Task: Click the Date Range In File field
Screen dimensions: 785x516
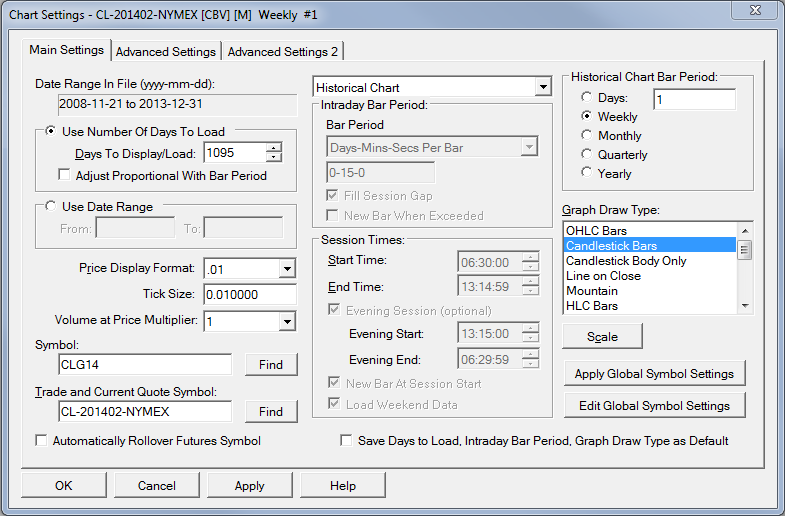Action: click(178, 105)
